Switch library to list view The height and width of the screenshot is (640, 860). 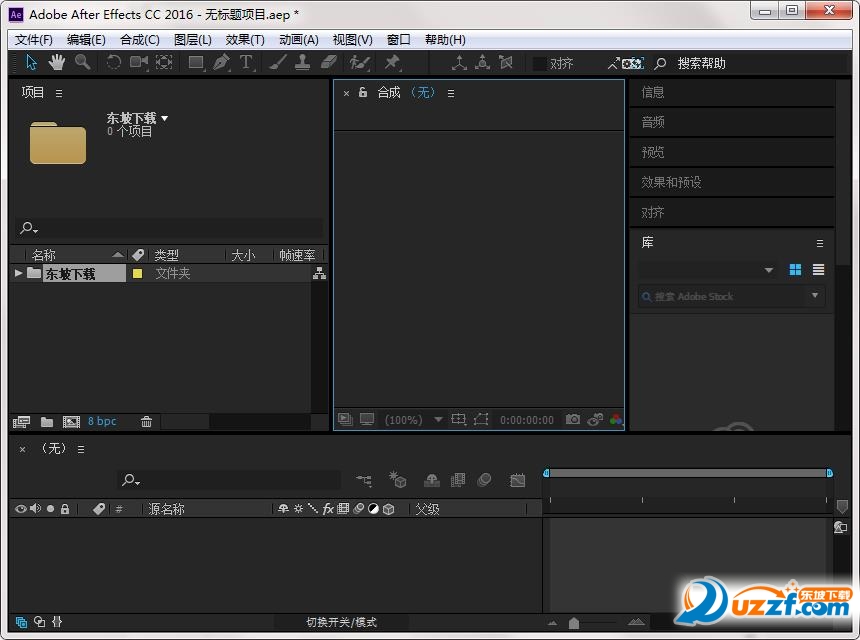[x=818, y=270]
